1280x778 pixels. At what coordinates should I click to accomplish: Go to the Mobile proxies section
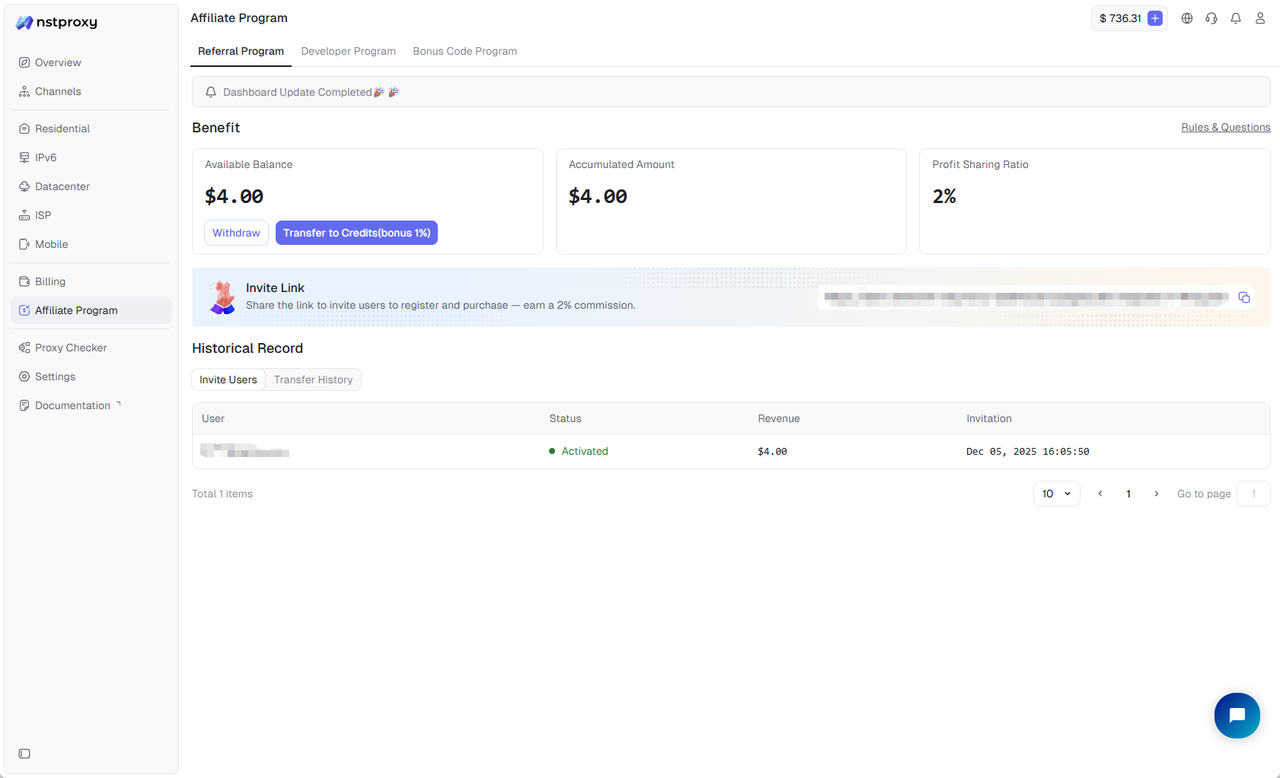tap(51, 244)
